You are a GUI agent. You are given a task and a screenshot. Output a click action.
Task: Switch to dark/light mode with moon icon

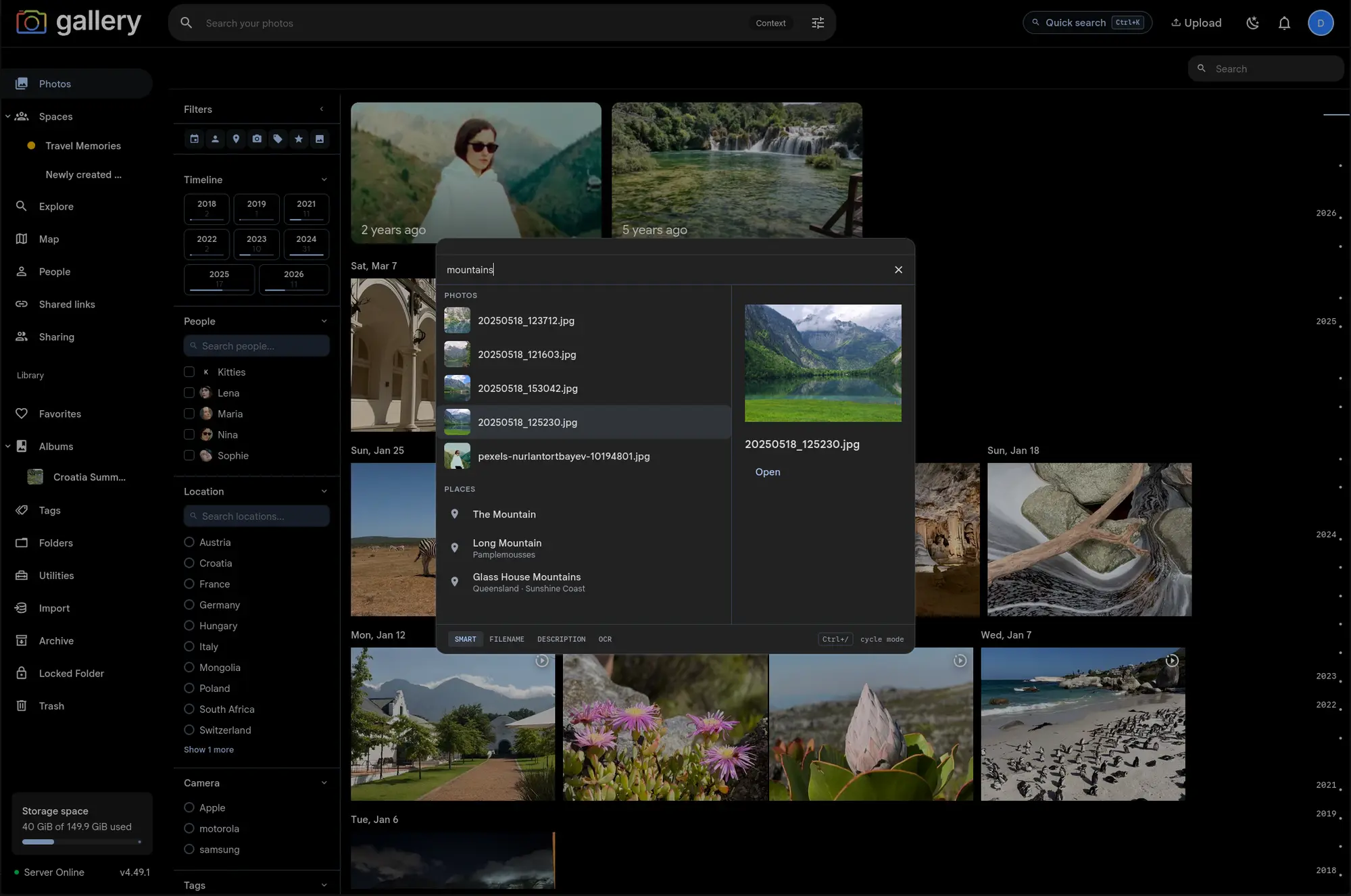point(1252,22)
